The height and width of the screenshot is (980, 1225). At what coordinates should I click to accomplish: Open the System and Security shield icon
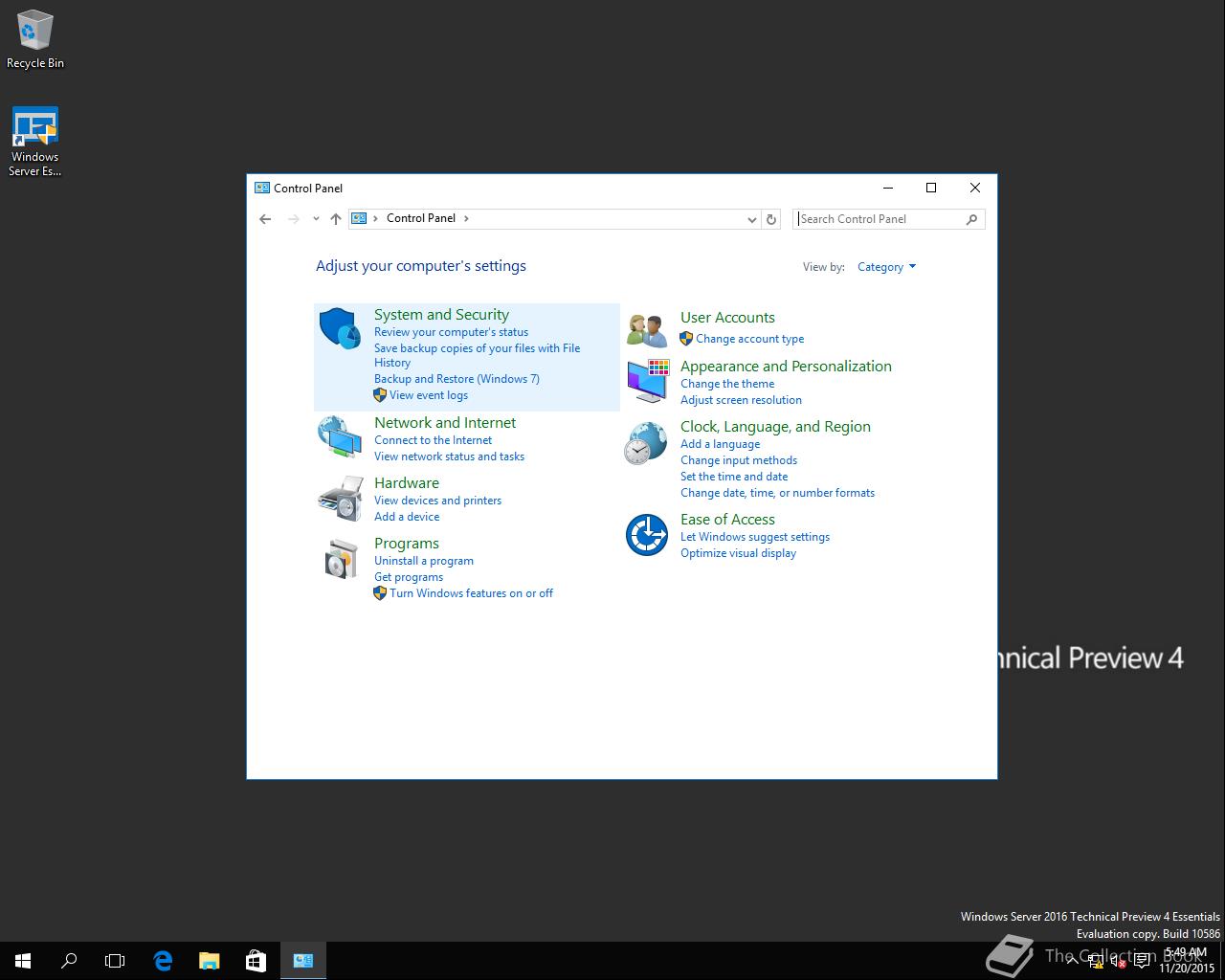[340, 329]
